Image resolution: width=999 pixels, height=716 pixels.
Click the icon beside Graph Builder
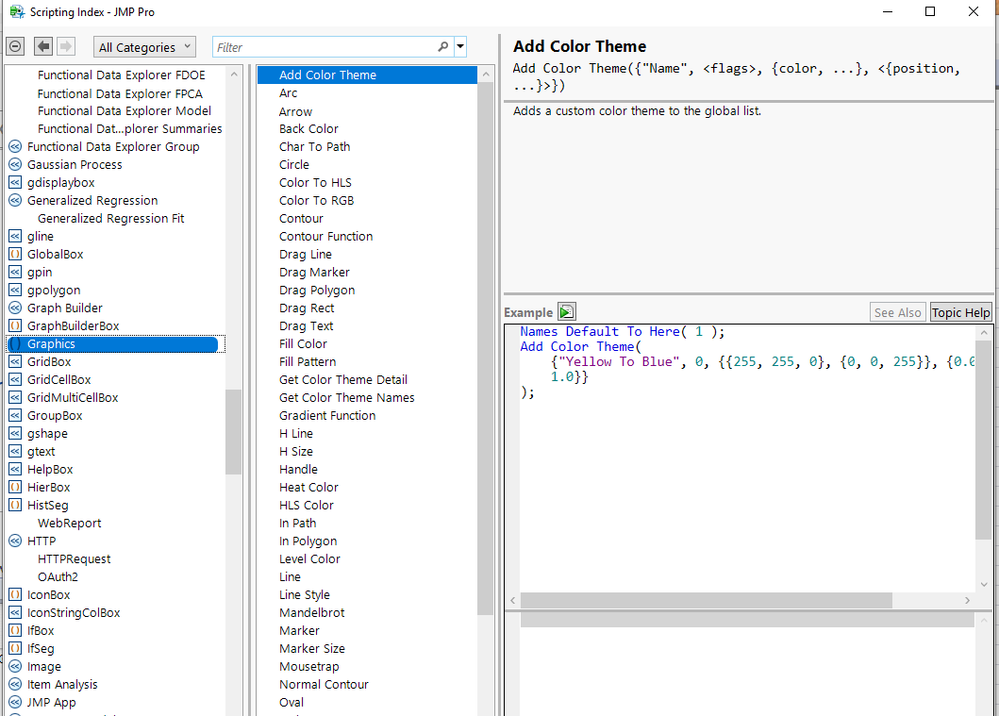pyautogui.click(x=15, y=308)
